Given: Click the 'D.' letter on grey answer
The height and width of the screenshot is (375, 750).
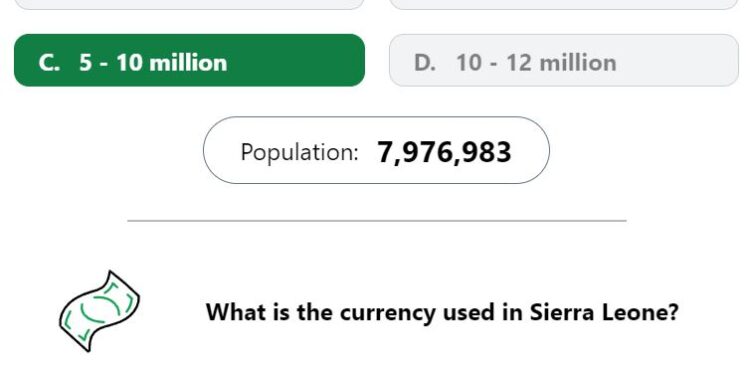Looking at the screenshot, I should pyautogui.click(x=425, y=63).
